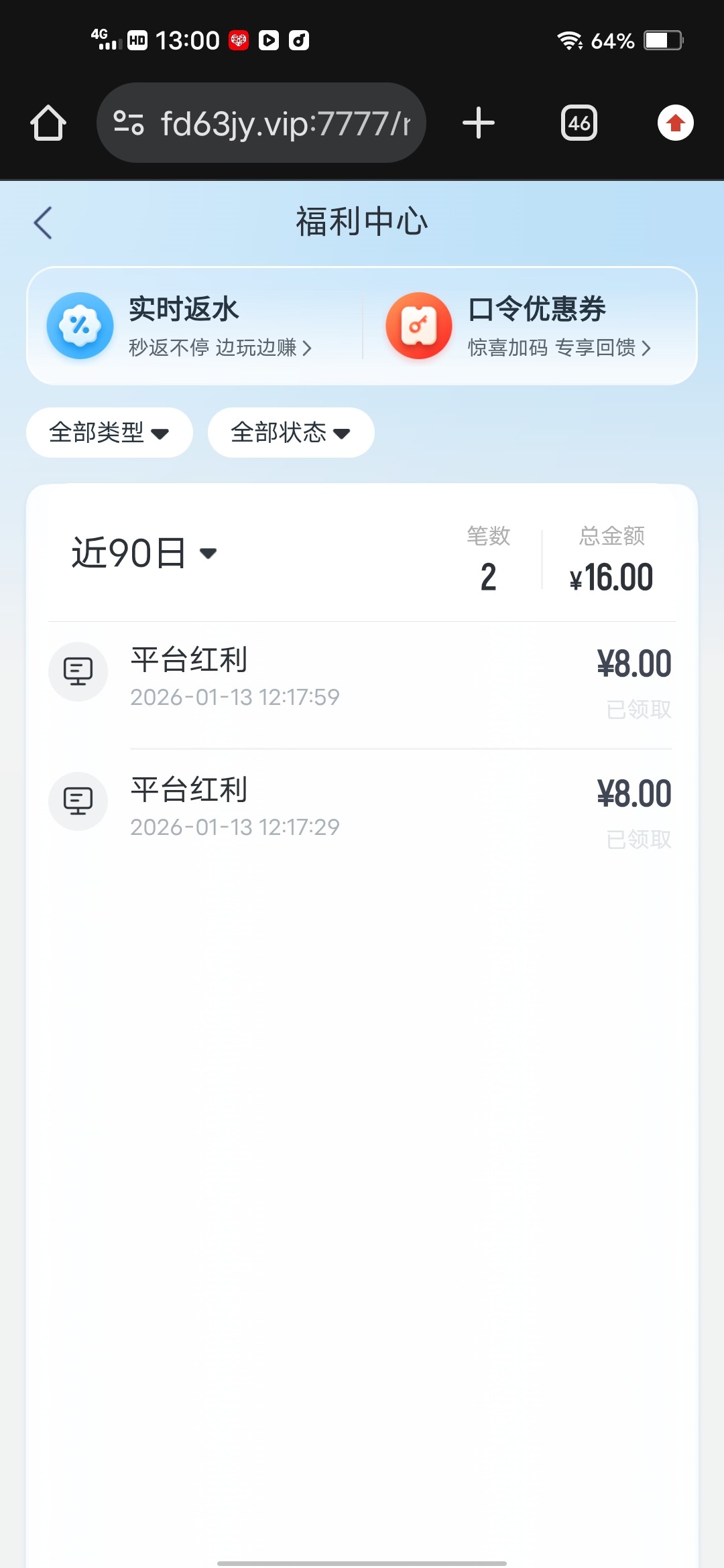
Task: Tap the red upward arrow update icon
Action: pyautogui.click(x=675, y=123)
